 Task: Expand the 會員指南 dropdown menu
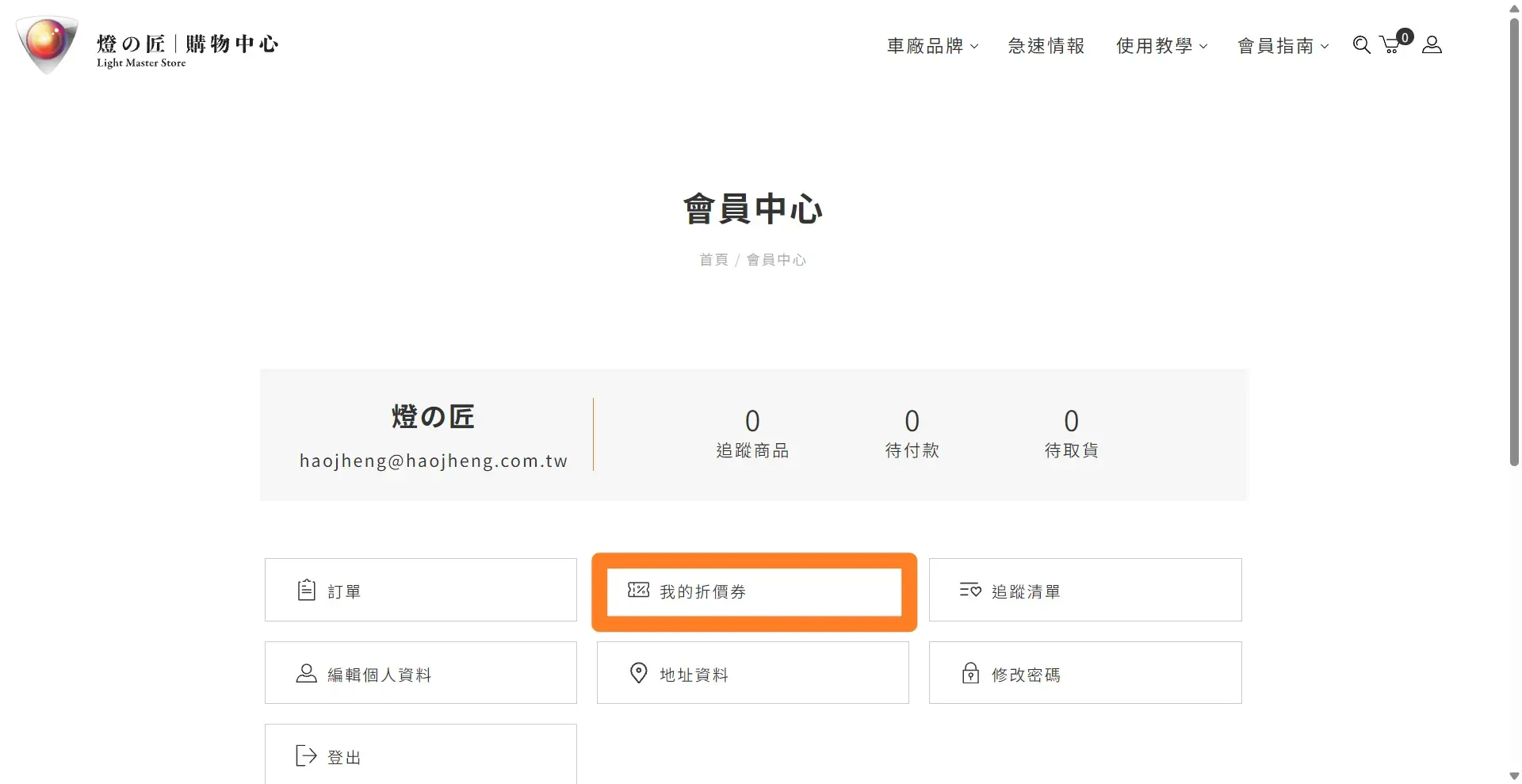1283,46
